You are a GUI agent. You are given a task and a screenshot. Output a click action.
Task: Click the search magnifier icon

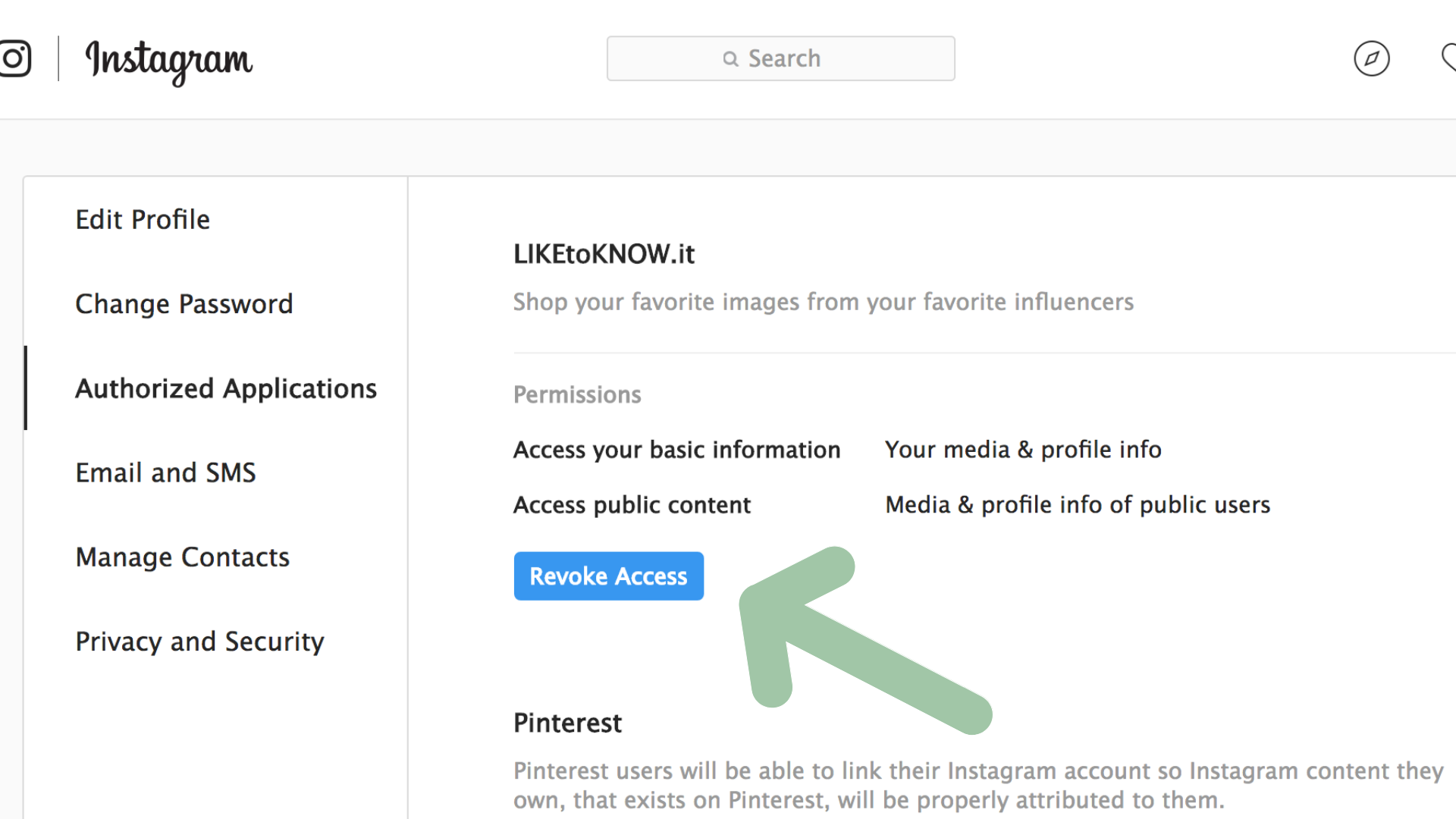(730, 58)
